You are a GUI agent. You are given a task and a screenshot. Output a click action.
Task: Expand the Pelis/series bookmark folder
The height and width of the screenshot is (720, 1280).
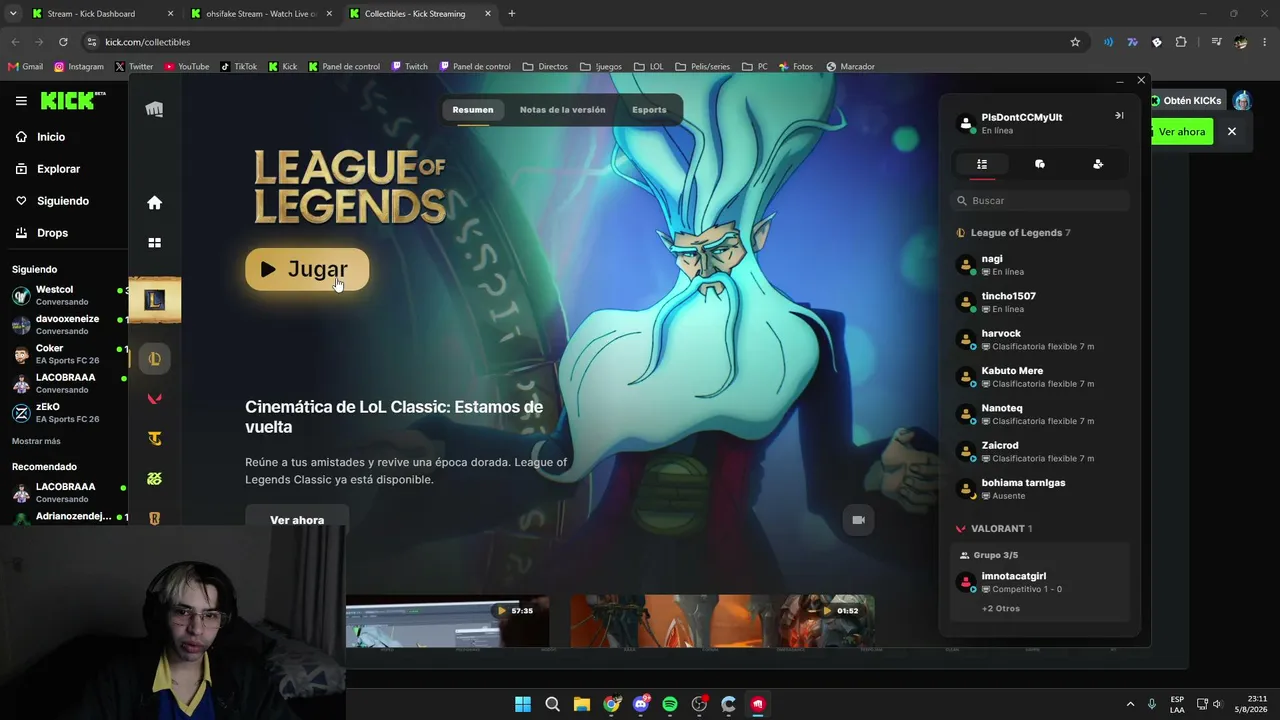point(702,67)
